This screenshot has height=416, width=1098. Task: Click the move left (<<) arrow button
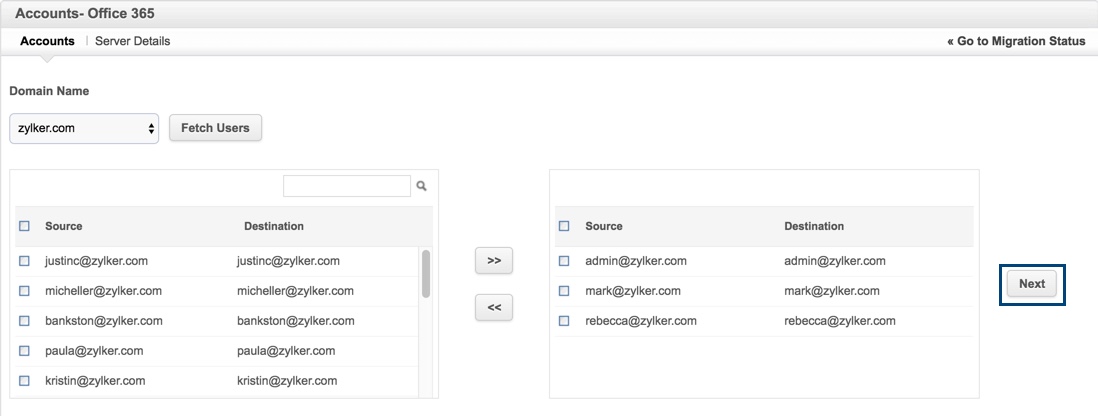click(493, 308)
